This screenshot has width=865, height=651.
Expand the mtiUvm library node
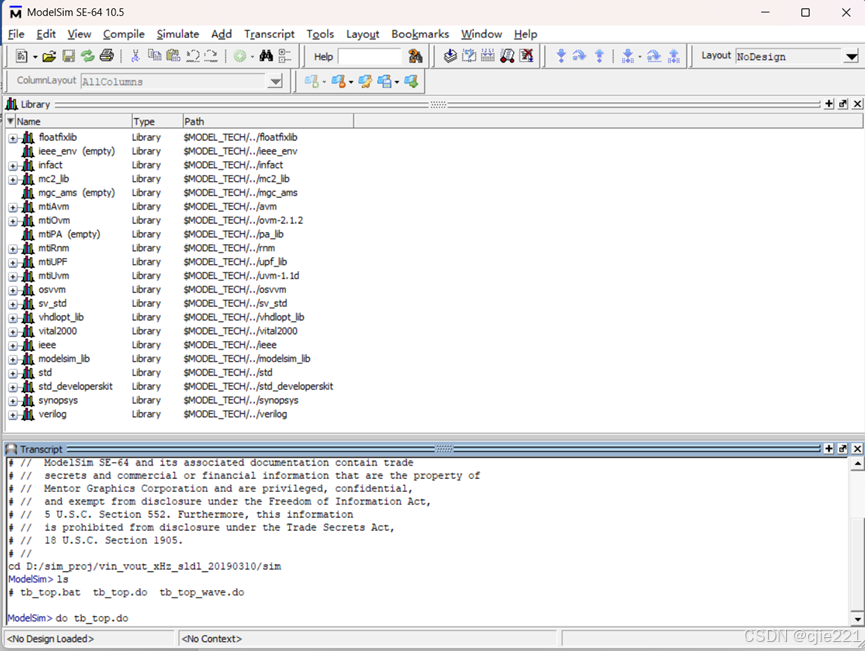pos(13,276)
